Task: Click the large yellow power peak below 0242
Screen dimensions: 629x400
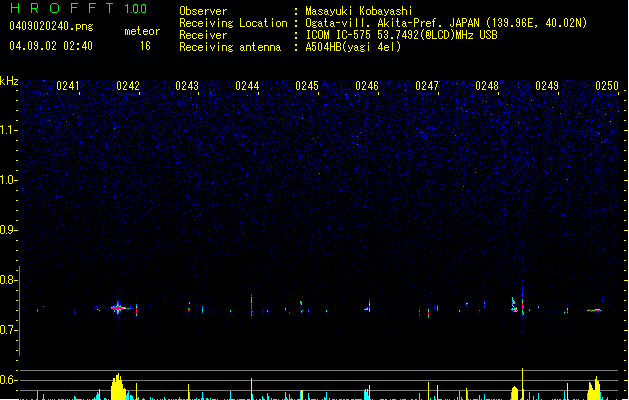Action: click(x=118, y=387)
